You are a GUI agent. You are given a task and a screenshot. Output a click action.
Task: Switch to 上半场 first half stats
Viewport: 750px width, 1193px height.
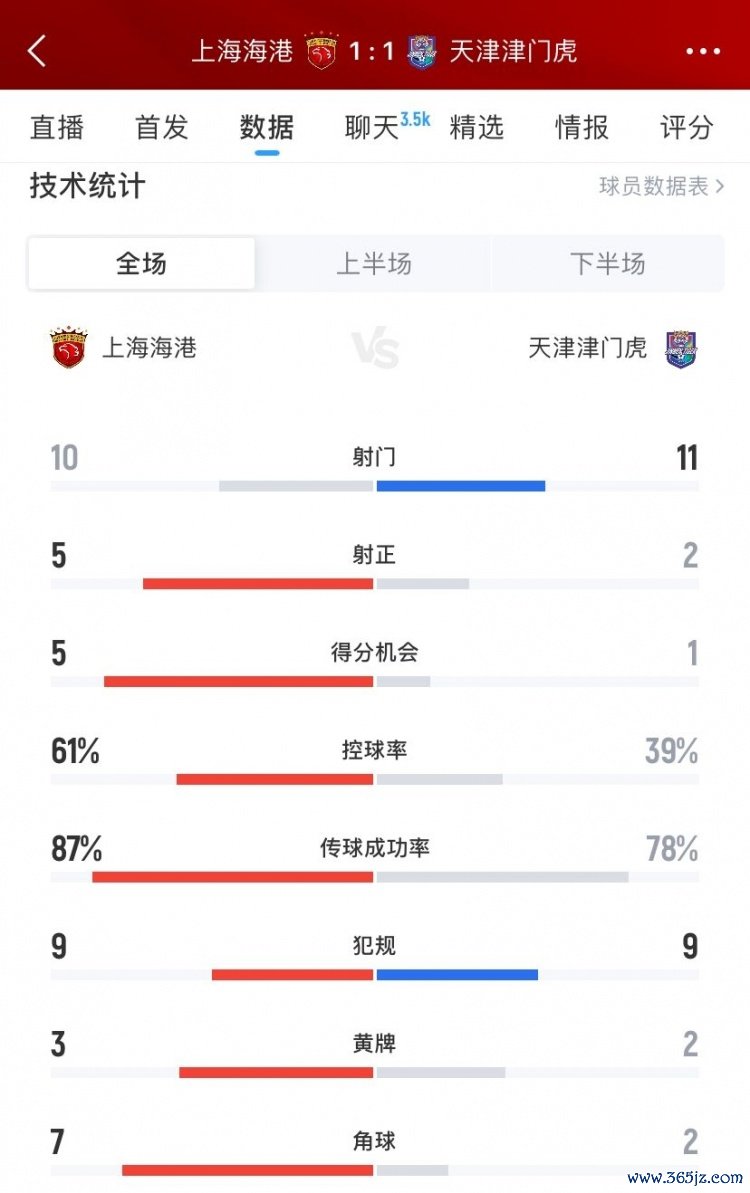pos(373,264)
